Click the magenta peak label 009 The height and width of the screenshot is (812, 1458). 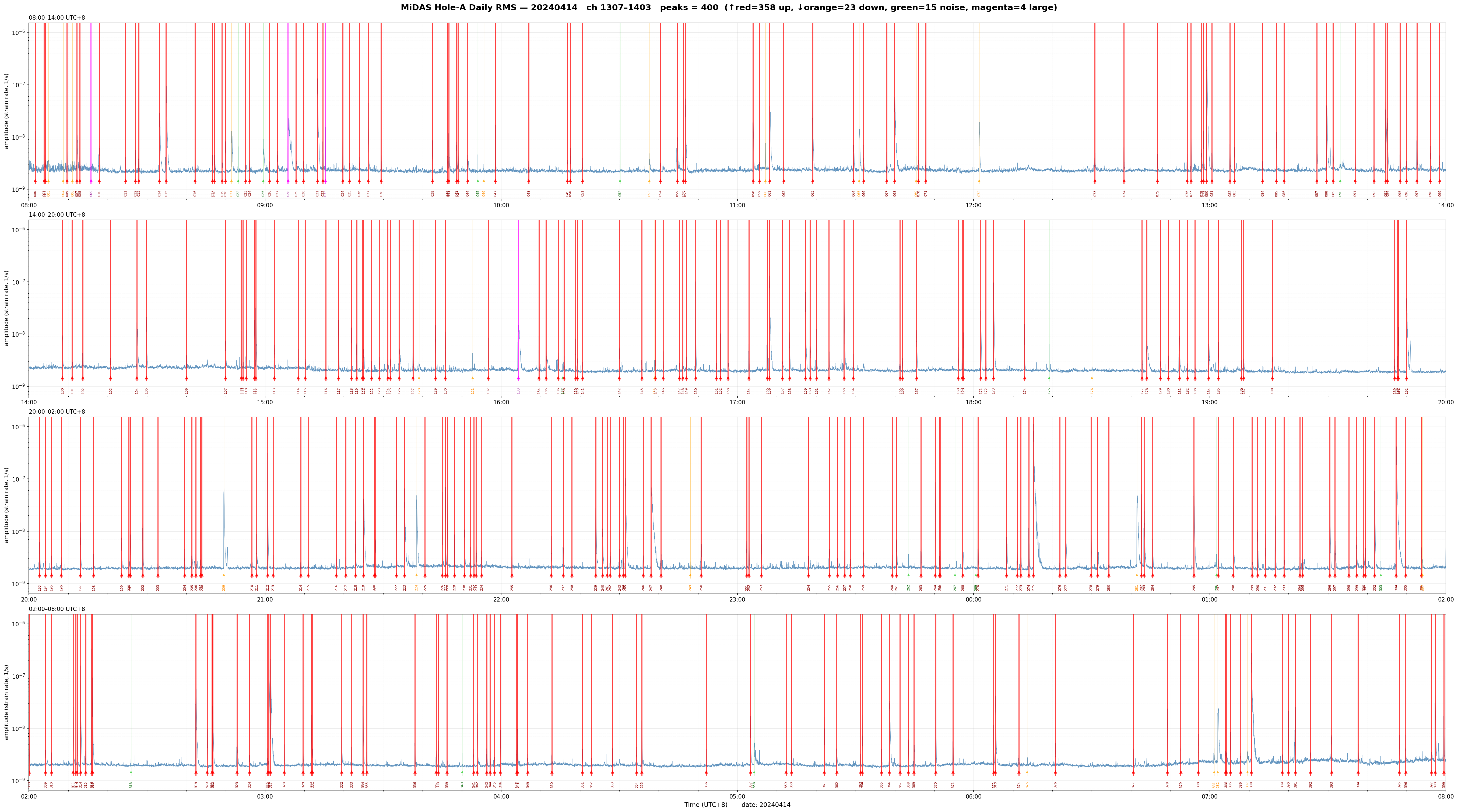(91, 194)
